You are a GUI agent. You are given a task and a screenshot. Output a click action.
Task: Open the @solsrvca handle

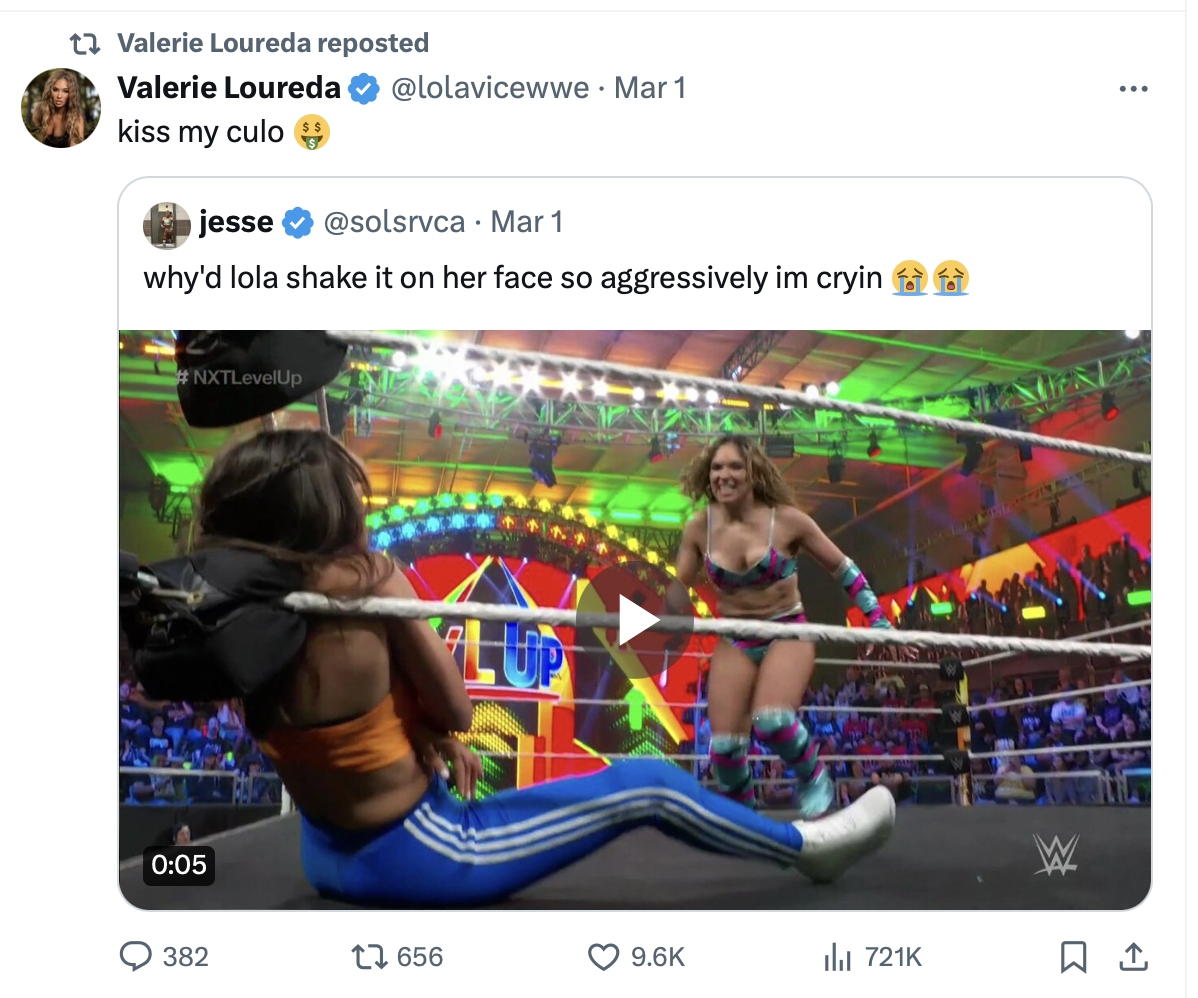(395, 221)
